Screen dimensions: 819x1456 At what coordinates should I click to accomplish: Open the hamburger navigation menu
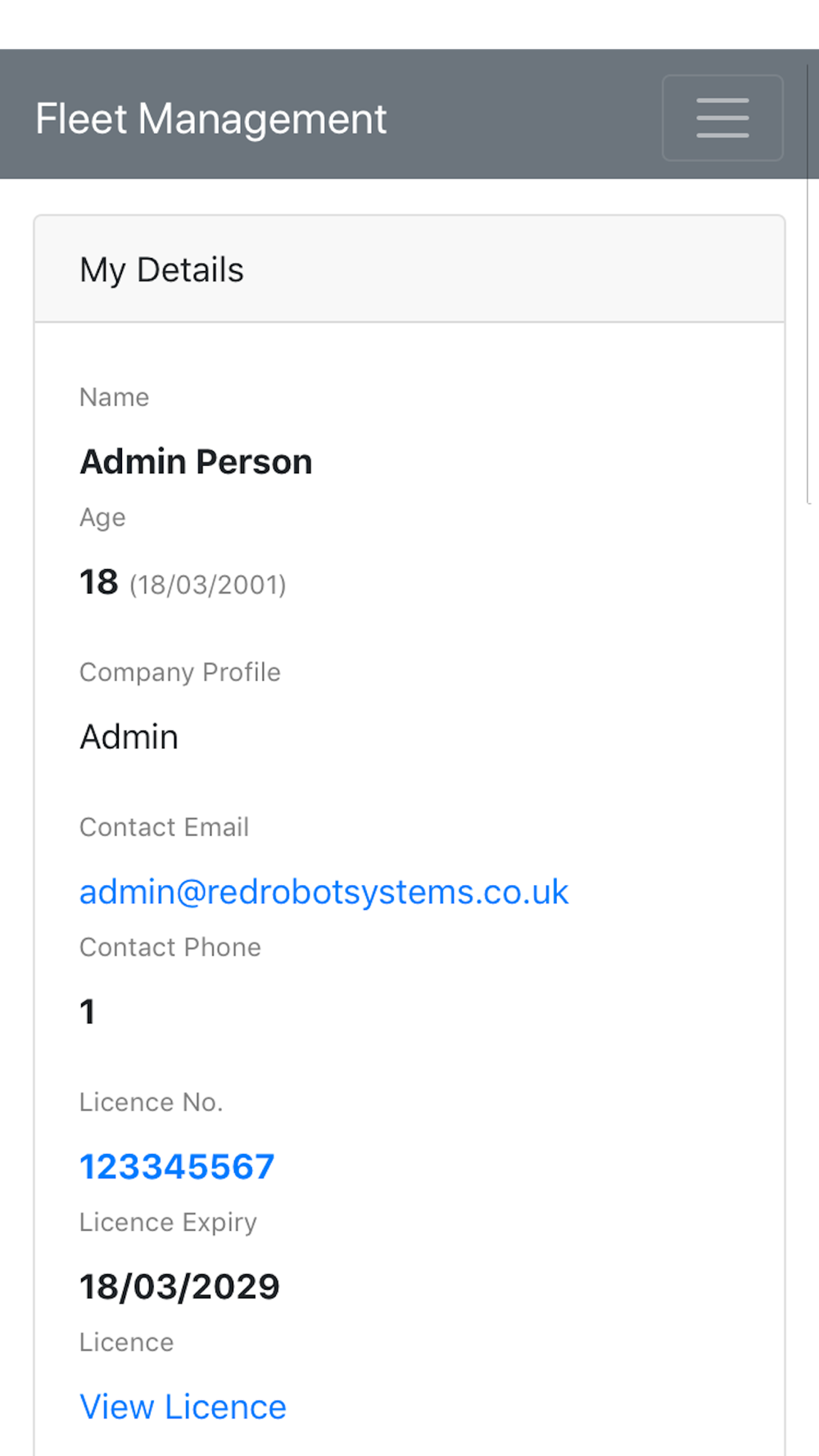click(x=722, y=118)
